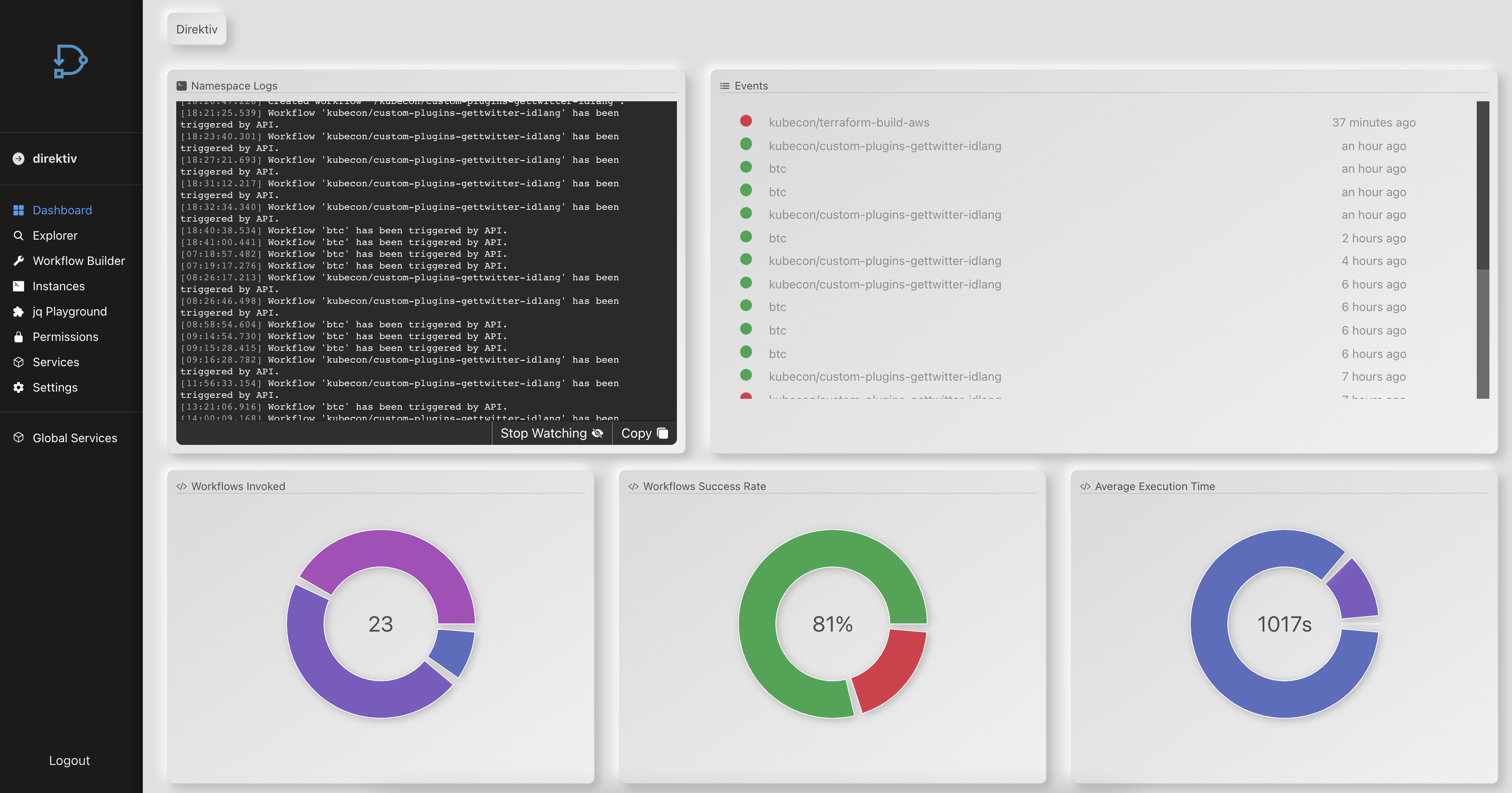Click the 2 hours ago btc event
This screenshot has width=1512, height=793.
pos(777,238)
